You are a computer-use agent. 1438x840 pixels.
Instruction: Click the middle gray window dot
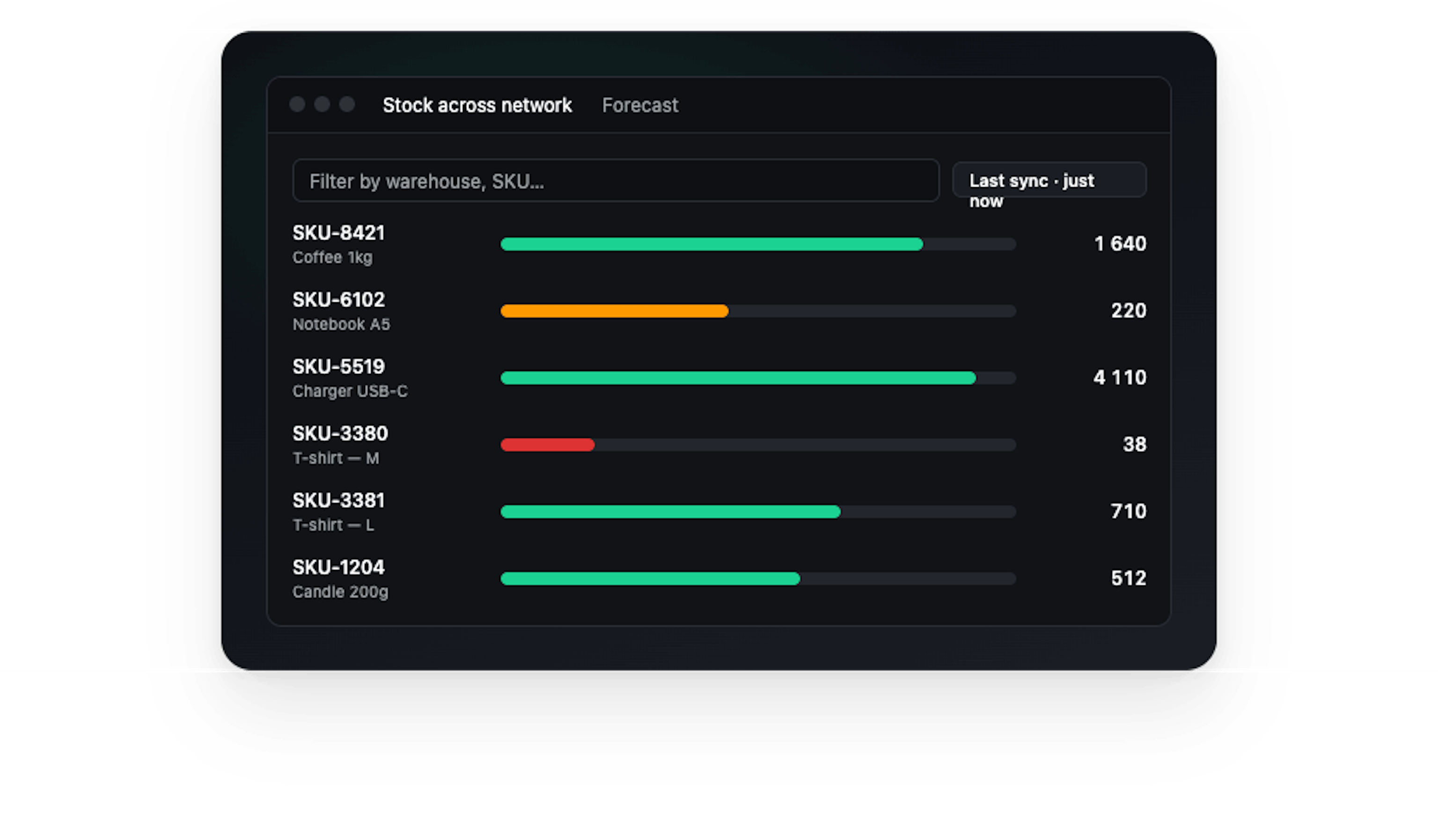322,104
